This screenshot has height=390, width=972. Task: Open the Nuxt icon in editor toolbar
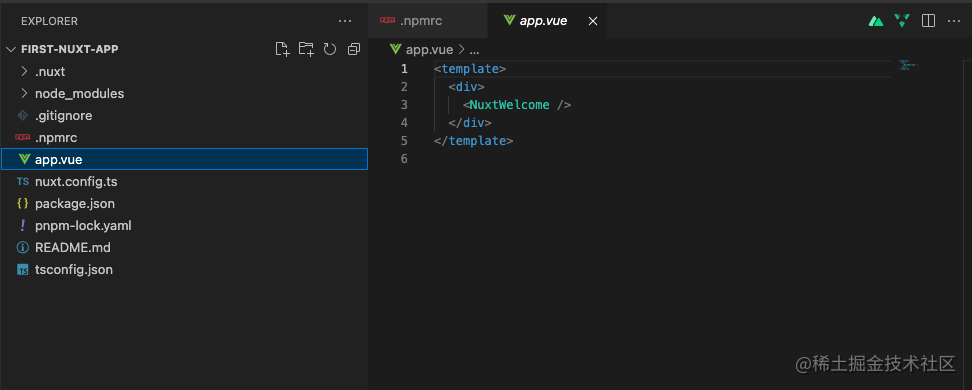(876, 21)
